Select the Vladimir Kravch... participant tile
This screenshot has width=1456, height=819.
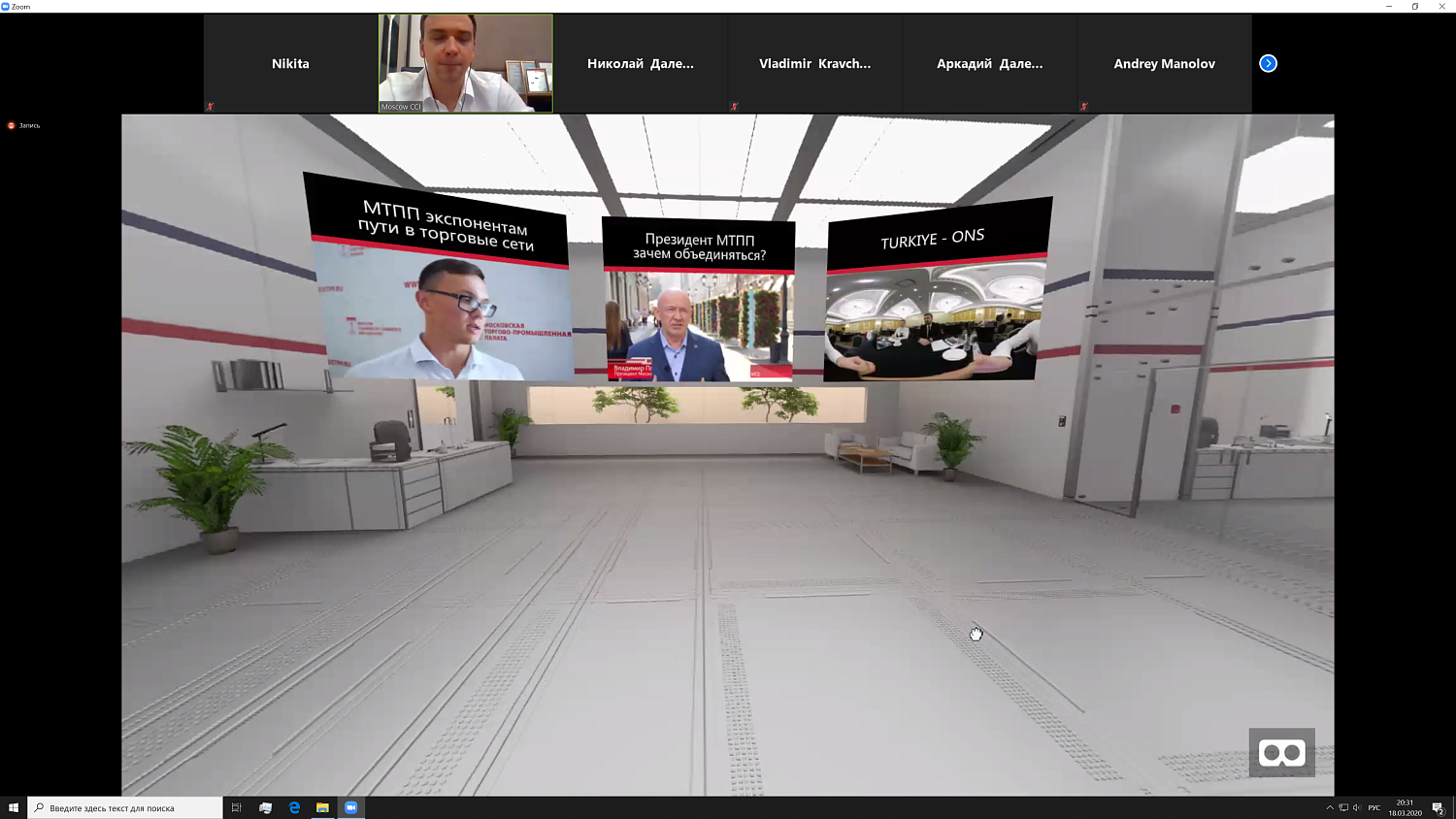pos(815,63)
